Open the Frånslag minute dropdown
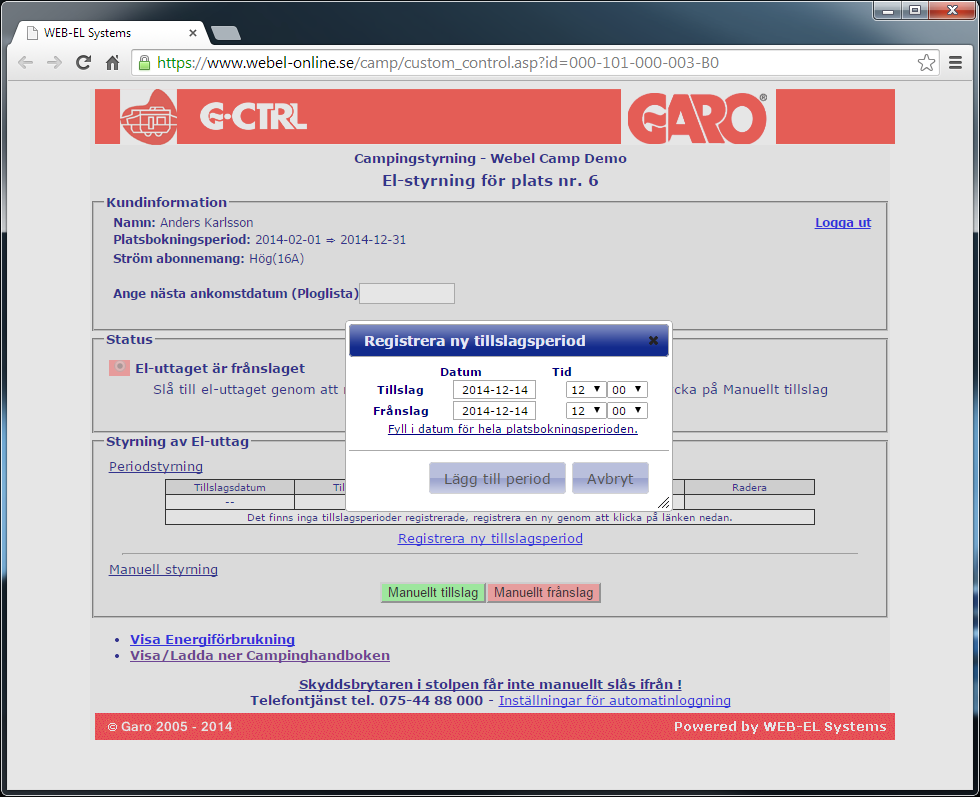The height and width of the screenshot is (797, 980). point(627,411)
